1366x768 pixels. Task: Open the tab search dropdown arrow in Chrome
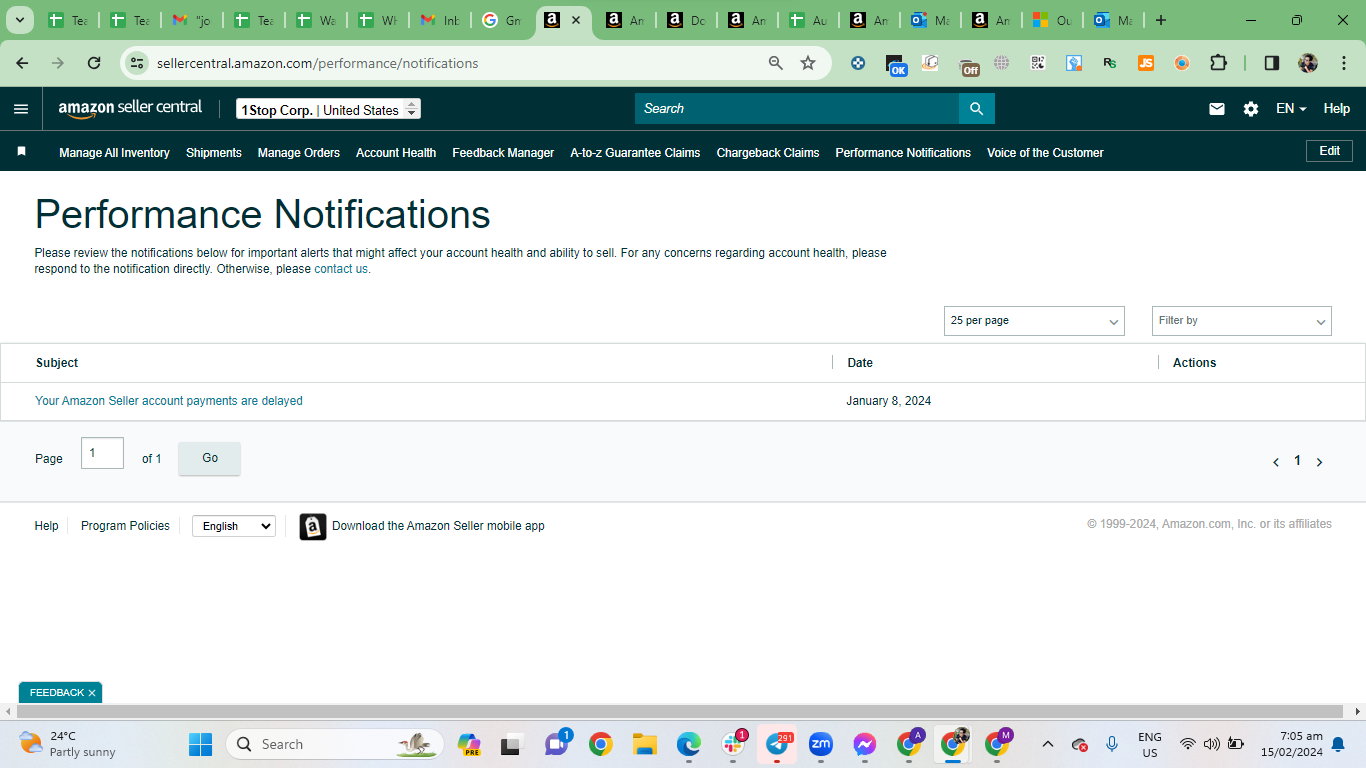tap(19, 20)
